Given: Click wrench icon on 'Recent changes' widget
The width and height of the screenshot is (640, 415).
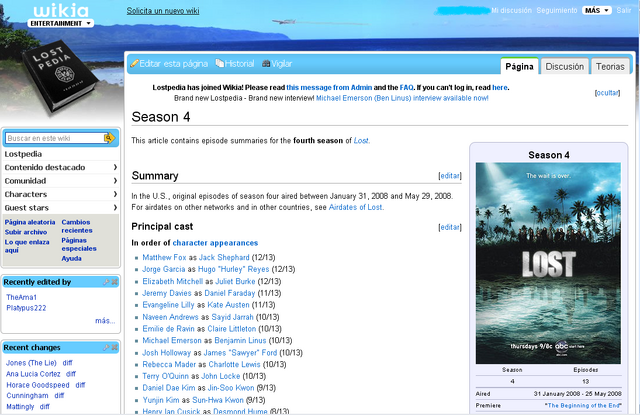Looking at the screenshot, I should [107, 347].
